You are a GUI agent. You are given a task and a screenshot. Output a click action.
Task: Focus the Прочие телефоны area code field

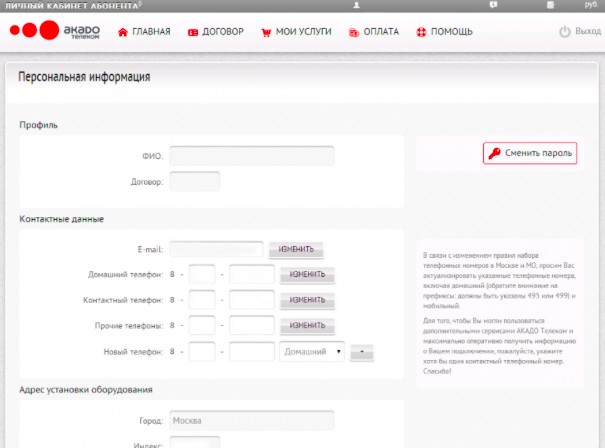point(202,325)
